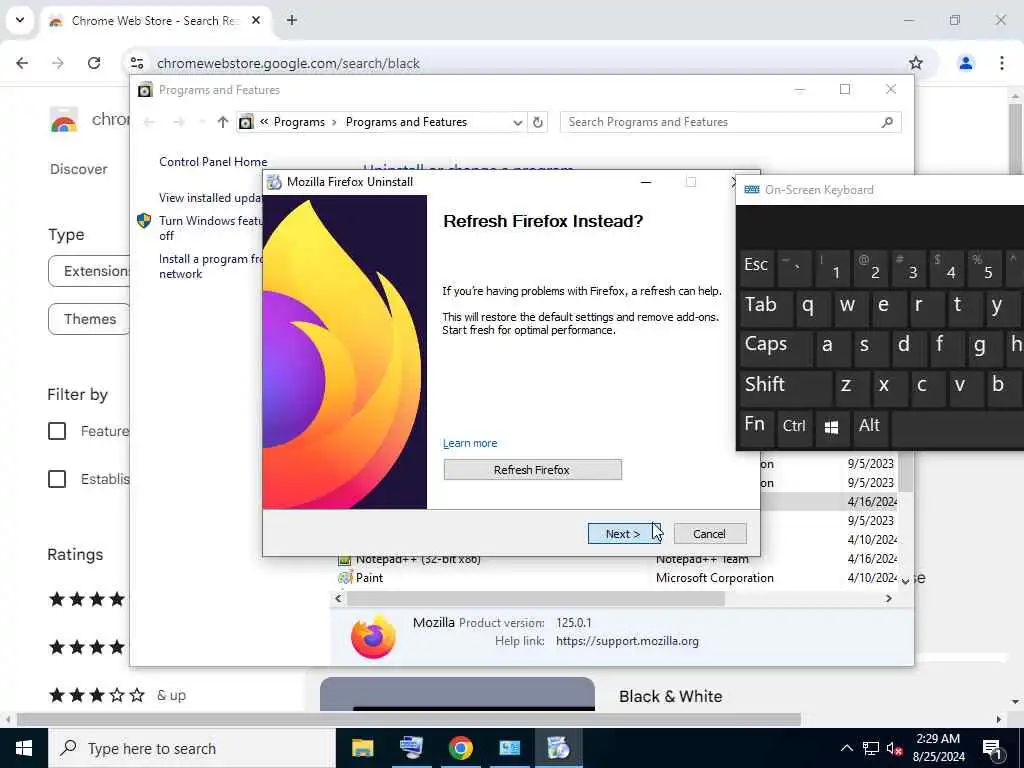Click the Refresh Firefox button
The image size is (1024, 768).
[x=532, y=470]
